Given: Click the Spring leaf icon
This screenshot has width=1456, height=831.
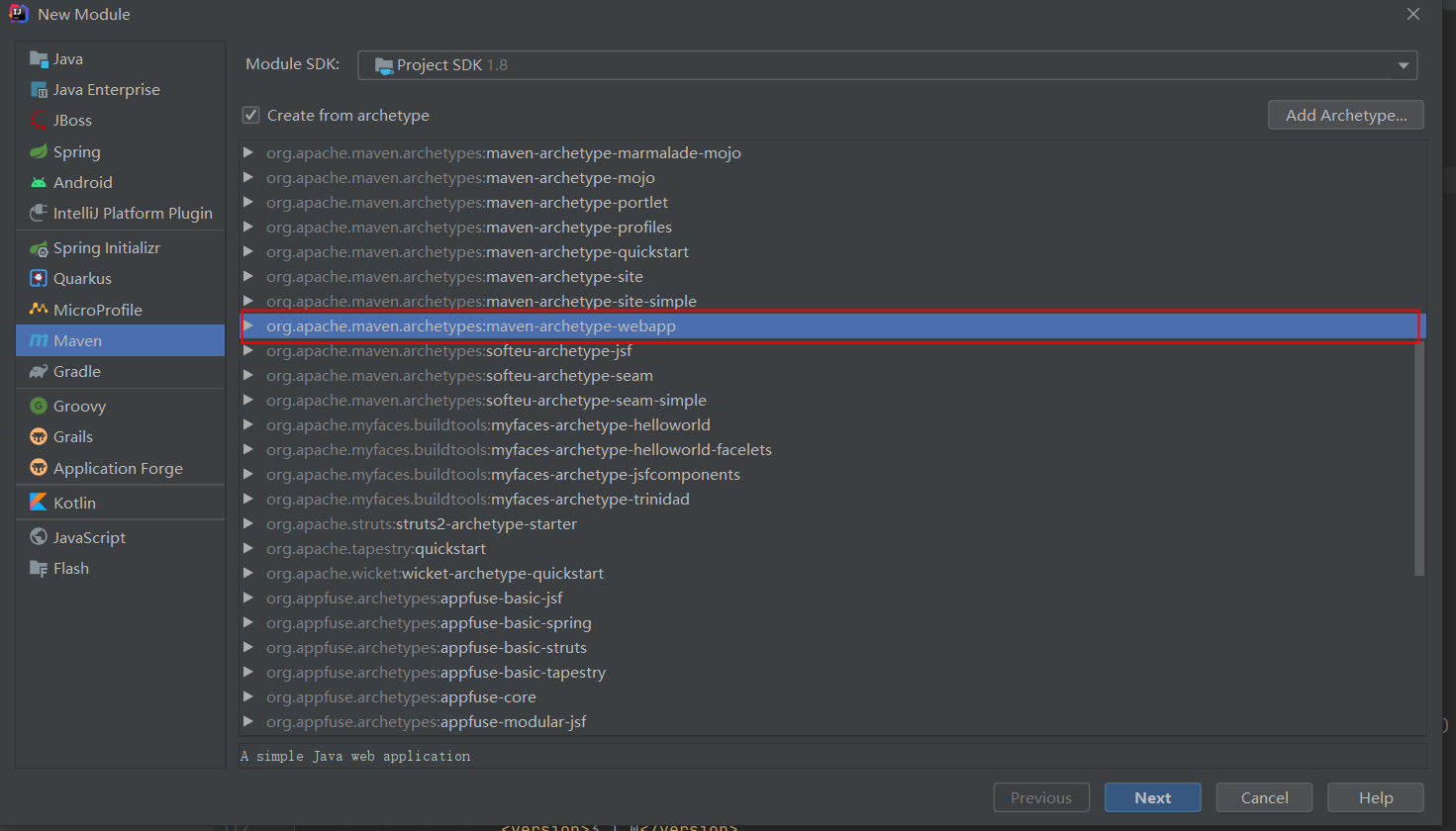Looking at the screenshot, I should (x=39, y=151).
